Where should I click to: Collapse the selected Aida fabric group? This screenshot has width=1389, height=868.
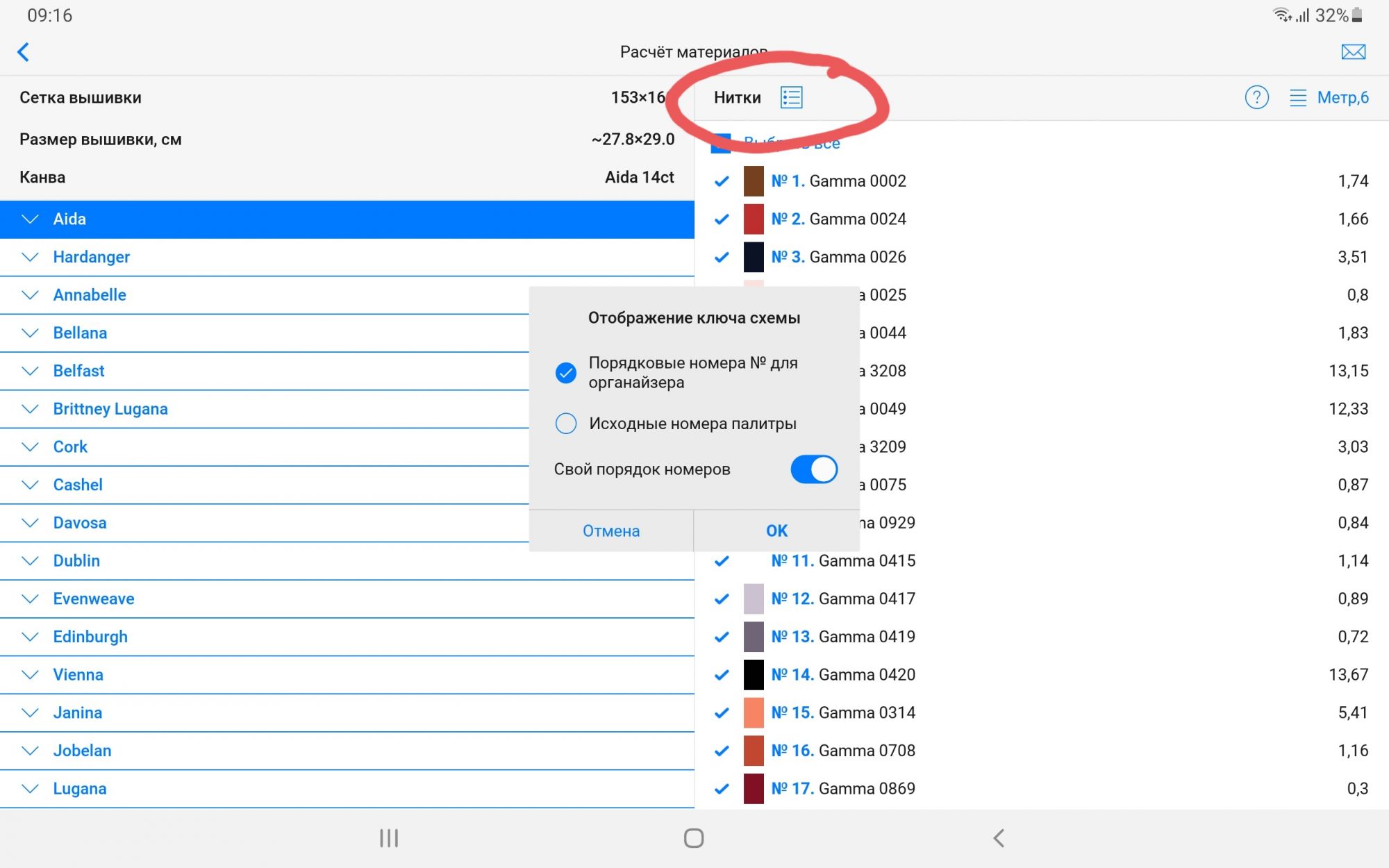[30, 219]
